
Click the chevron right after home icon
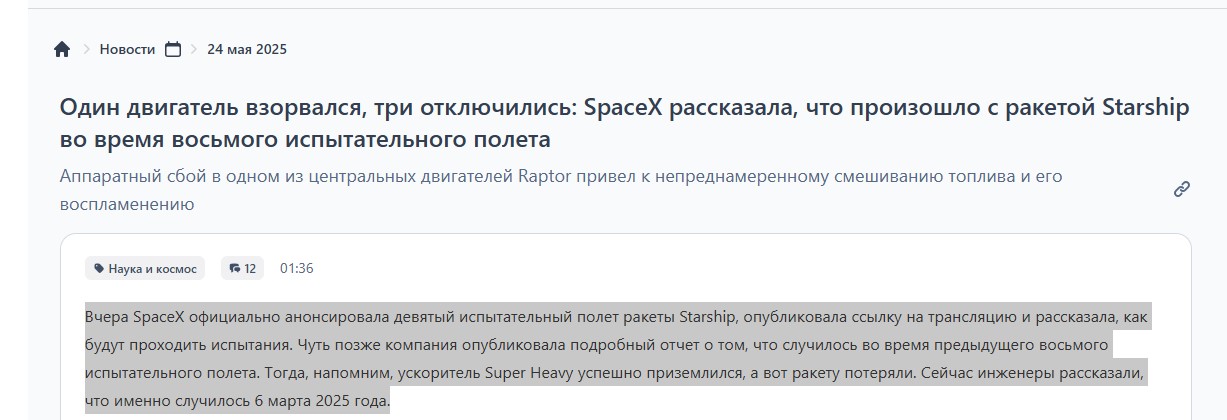[86, 49]
